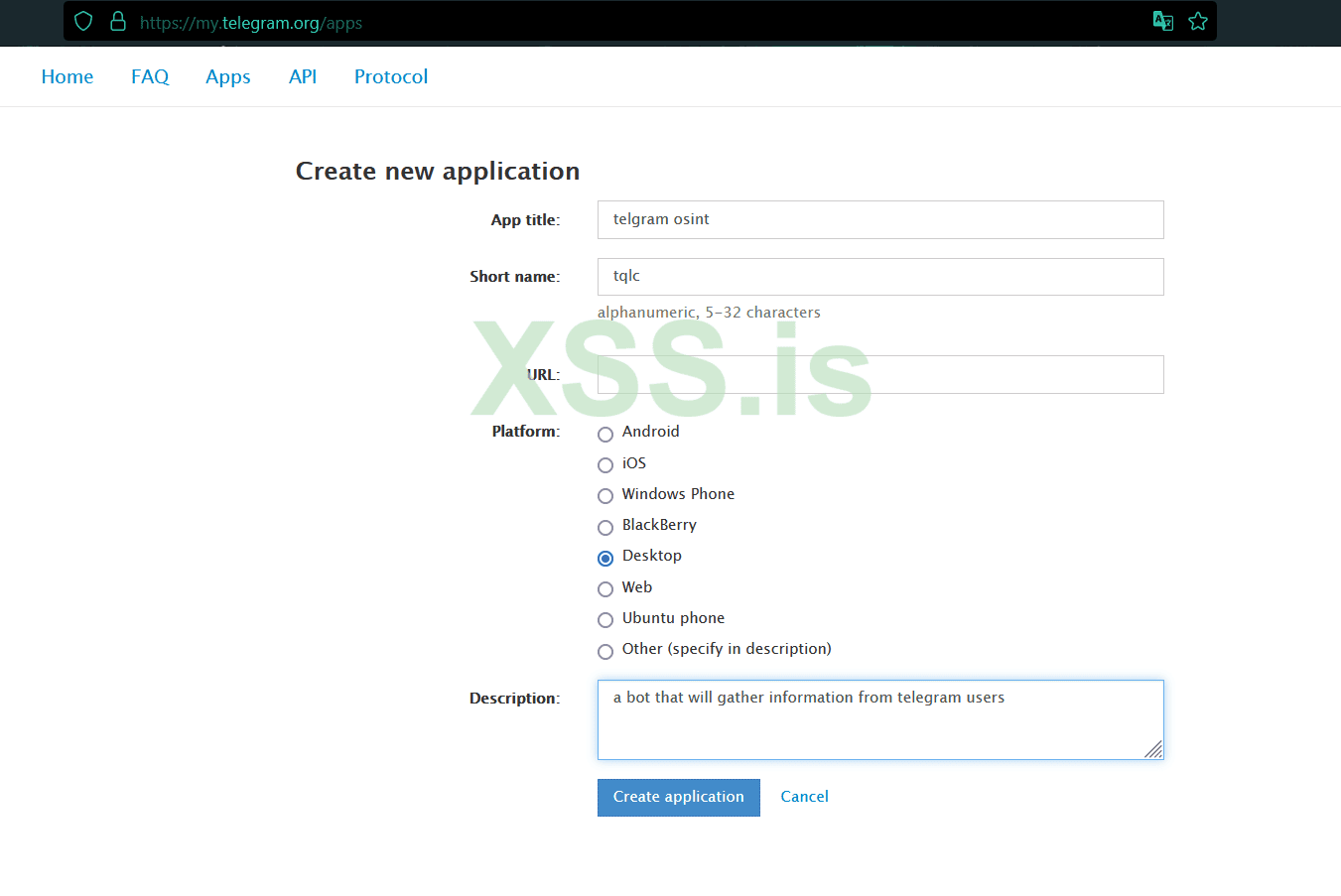This screenshot has width=1341, height=896.
Task: Click the address bar URL
Action: [x=251, y=23]
